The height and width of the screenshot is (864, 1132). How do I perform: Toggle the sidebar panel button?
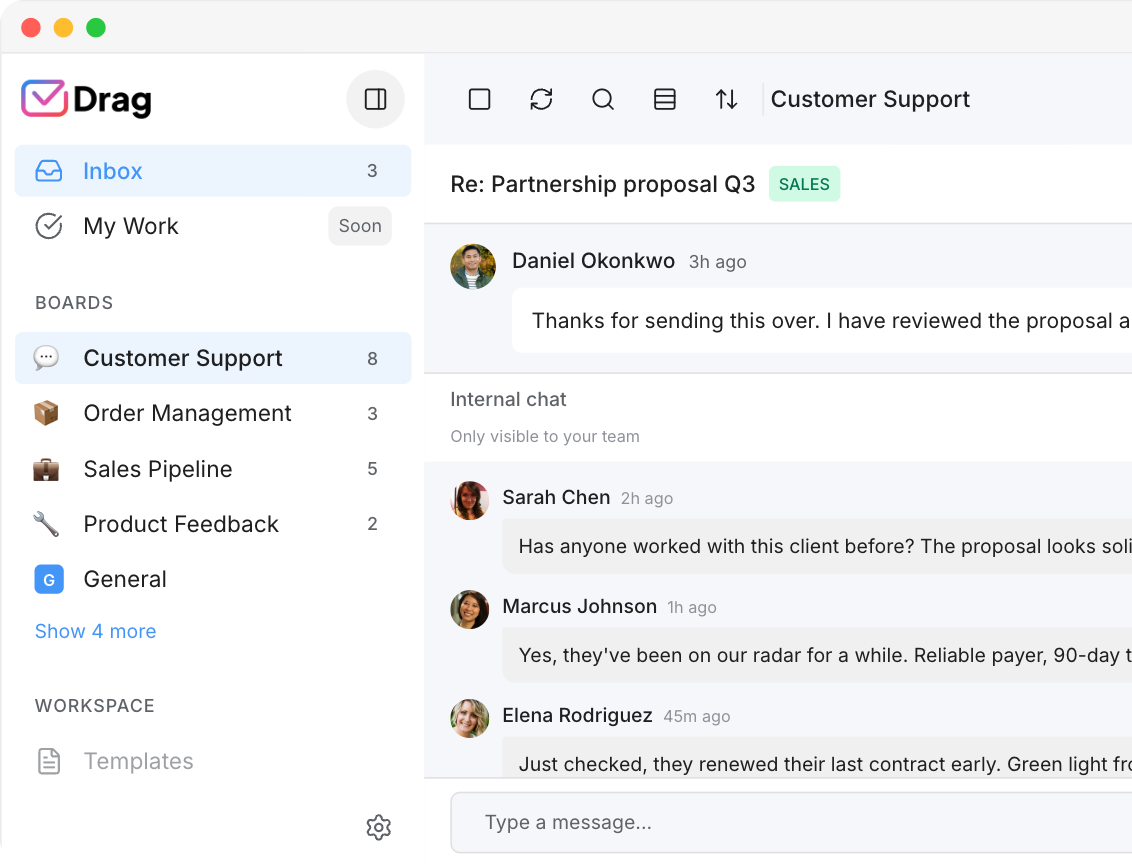[375, 99]
